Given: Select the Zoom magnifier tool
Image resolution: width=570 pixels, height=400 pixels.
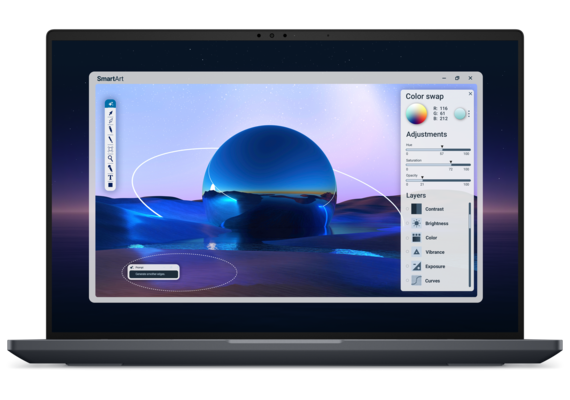Looking at the screenshot, I should 110,159.
